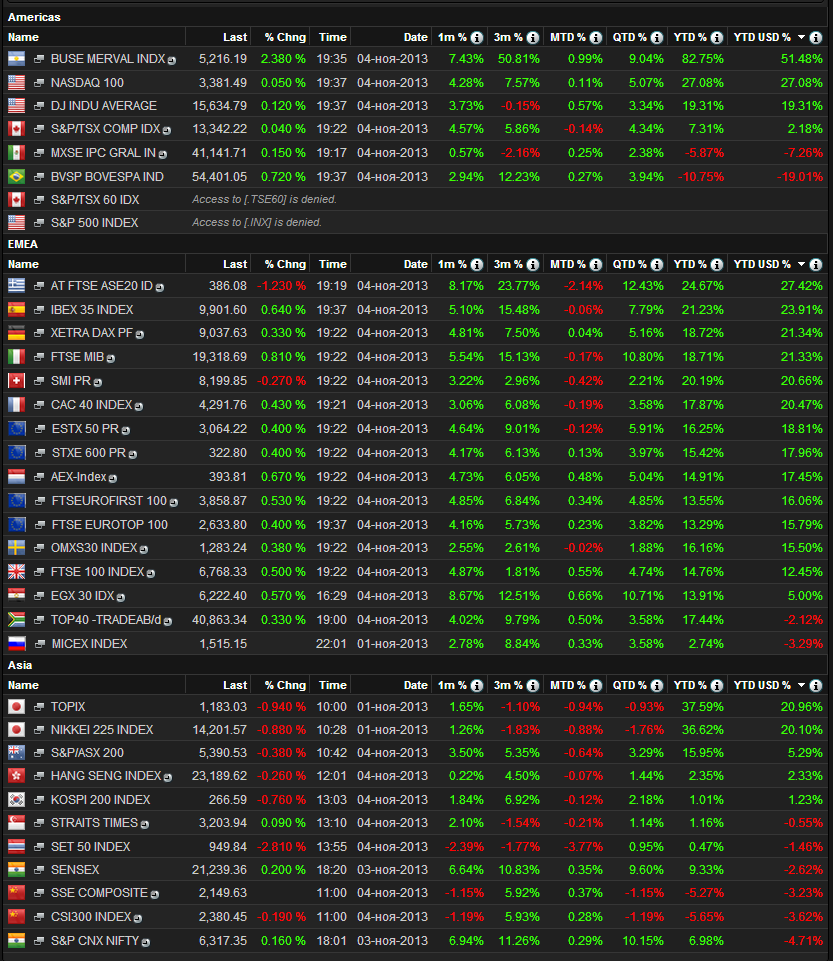Open the link icon next to NIKKEI 225 INDEX

pyautogui.click(x=39, y=730)
